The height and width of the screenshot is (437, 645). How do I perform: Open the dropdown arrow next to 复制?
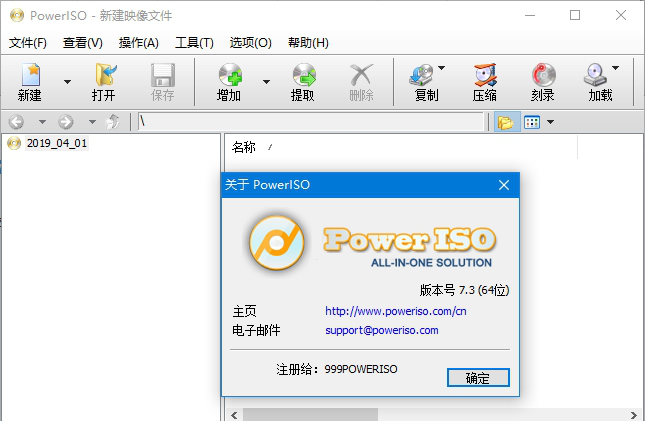click(x=441, y=68)
